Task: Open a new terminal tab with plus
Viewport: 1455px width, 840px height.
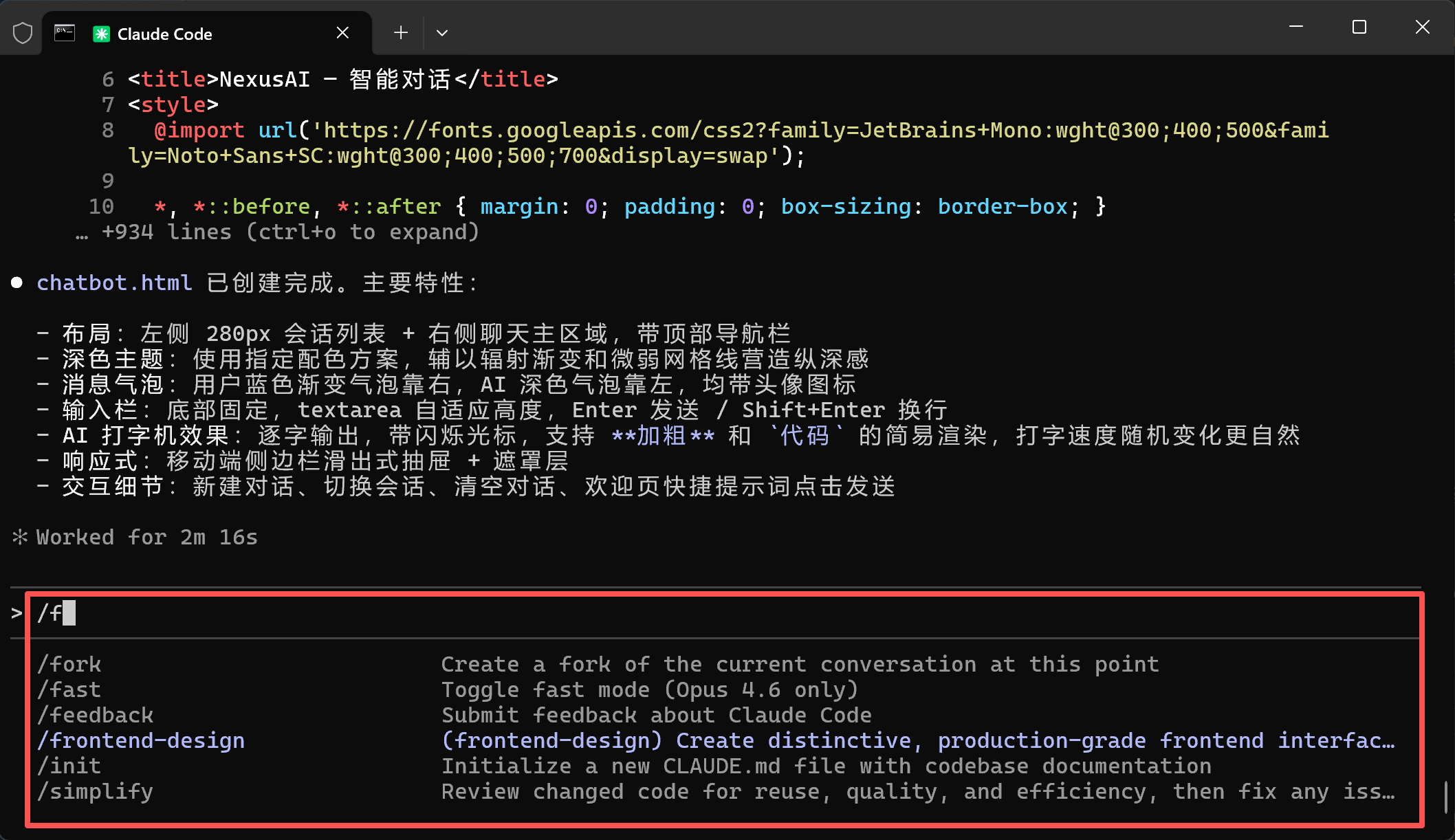Action: [x=401, y=32]
